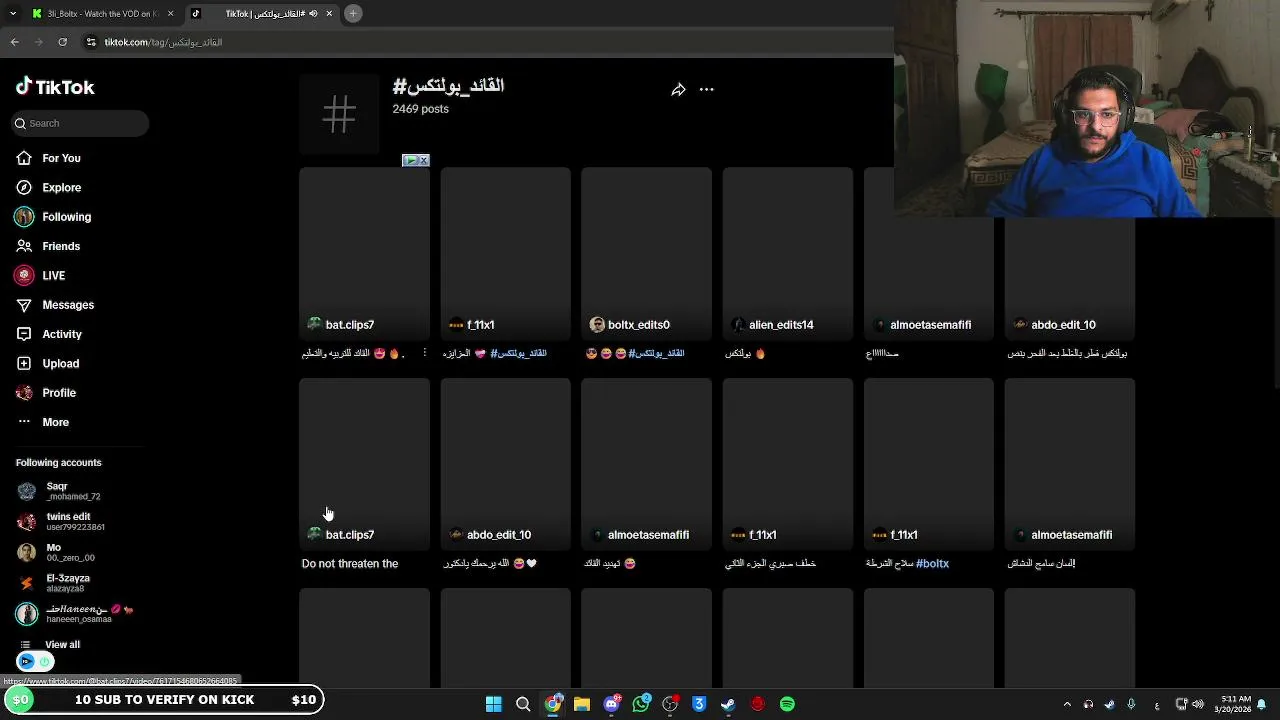Open the alien_edits14 author name

[x=781, y=325]
